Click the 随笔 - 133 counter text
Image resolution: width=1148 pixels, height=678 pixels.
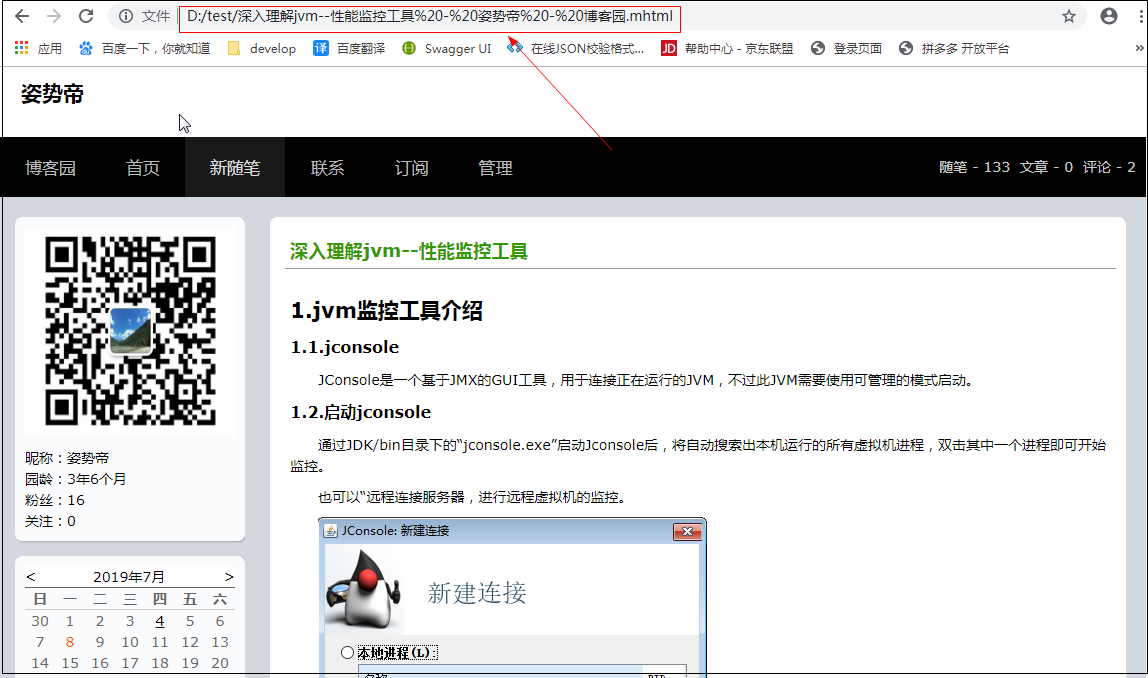[974, 167]
